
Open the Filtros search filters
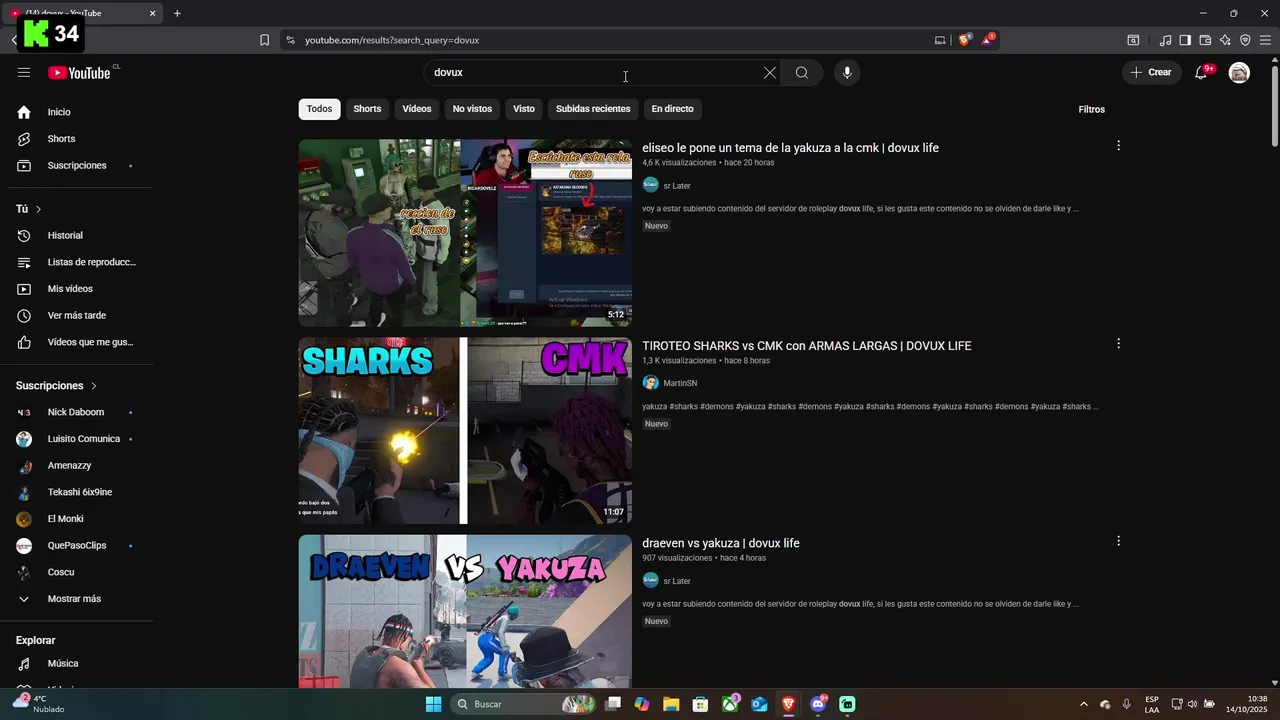[x=1092, y=109]
